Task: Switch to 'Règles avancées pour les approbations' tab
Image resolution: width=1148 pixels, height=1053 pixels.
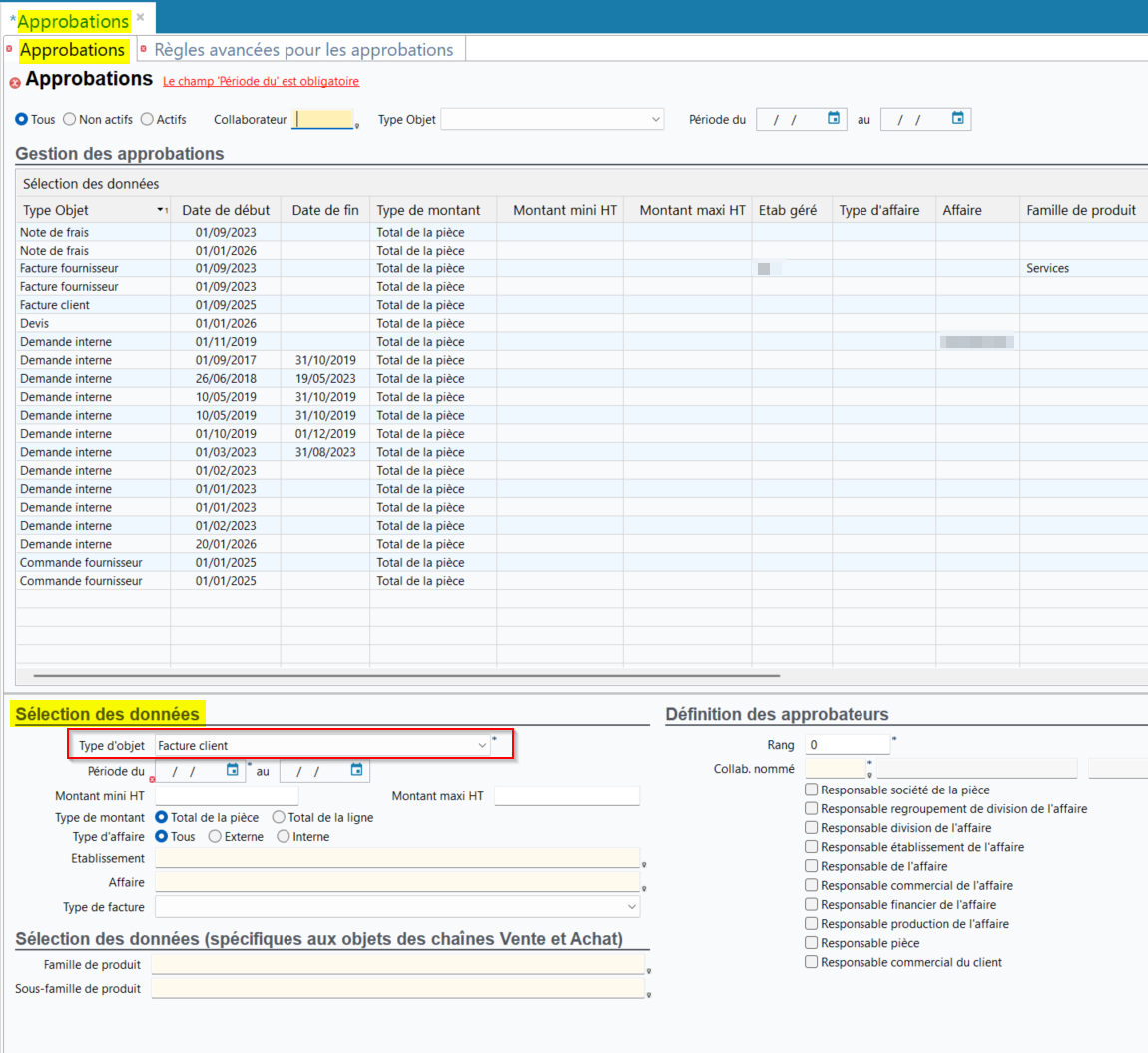Action: click(303, 50)
